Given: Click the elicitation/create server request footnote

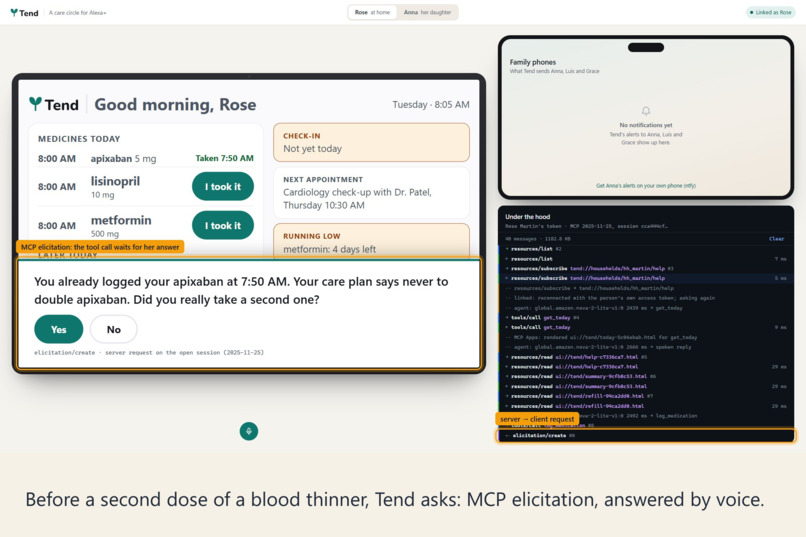Looking at the screenshot, I should 149,353.
